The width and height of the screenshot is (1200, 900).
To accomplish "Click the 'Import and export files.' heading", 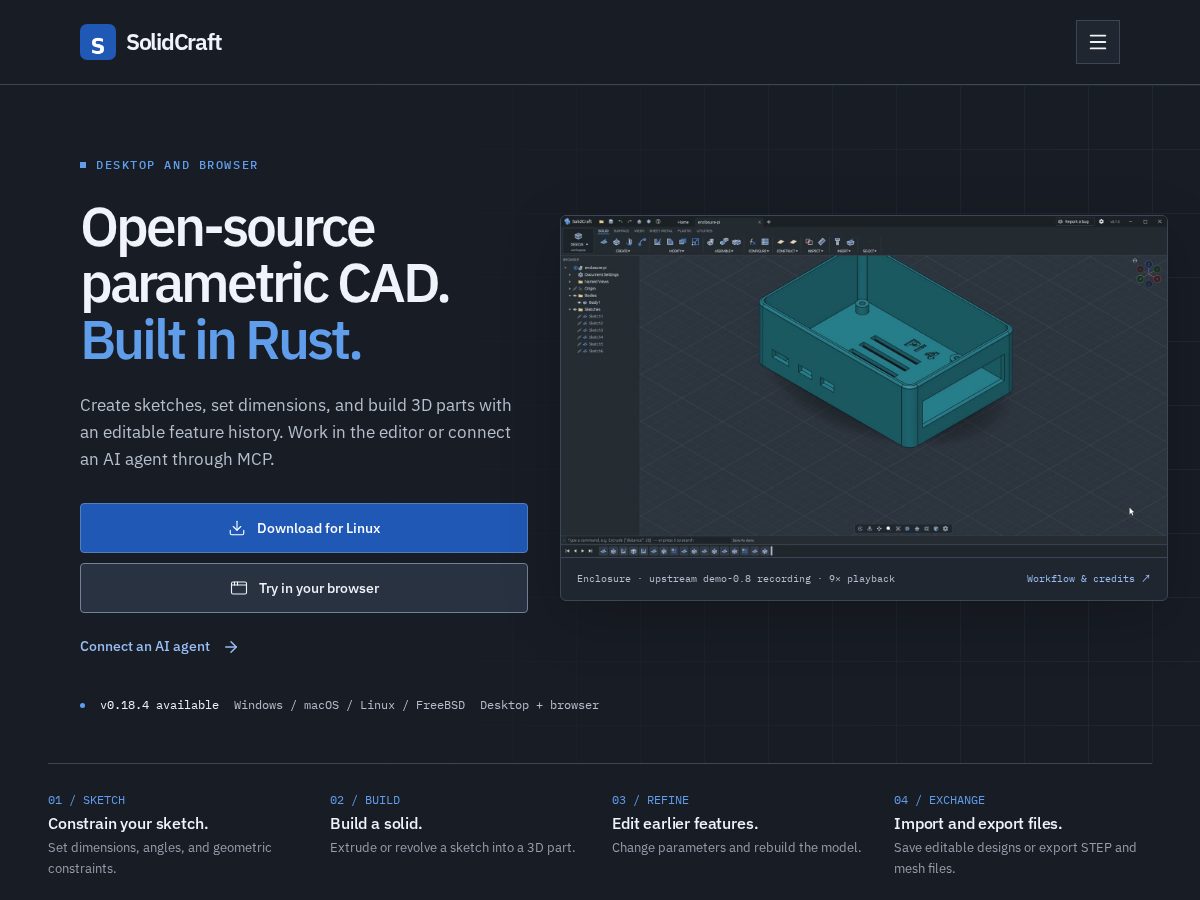I will [978, 824].
